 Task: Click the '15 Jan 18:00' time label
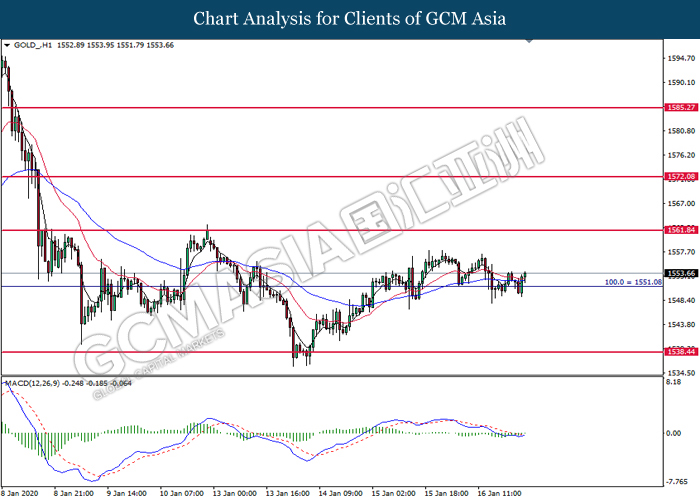446,493
